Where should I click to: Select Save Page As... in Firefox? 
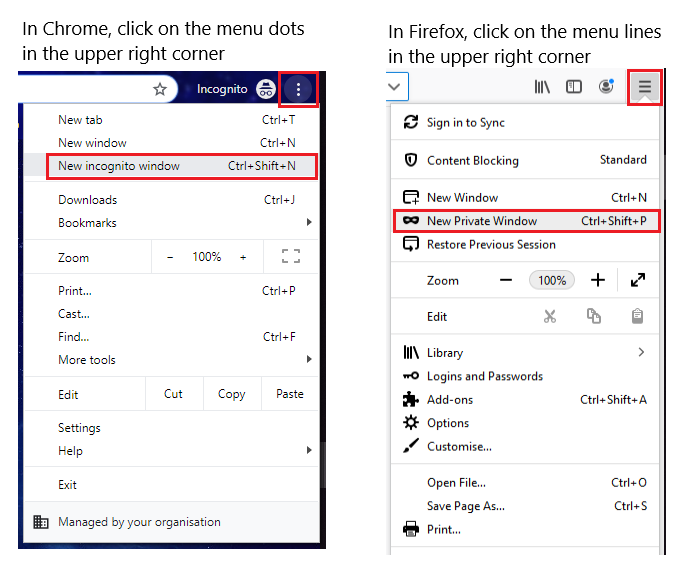(525, 506)
